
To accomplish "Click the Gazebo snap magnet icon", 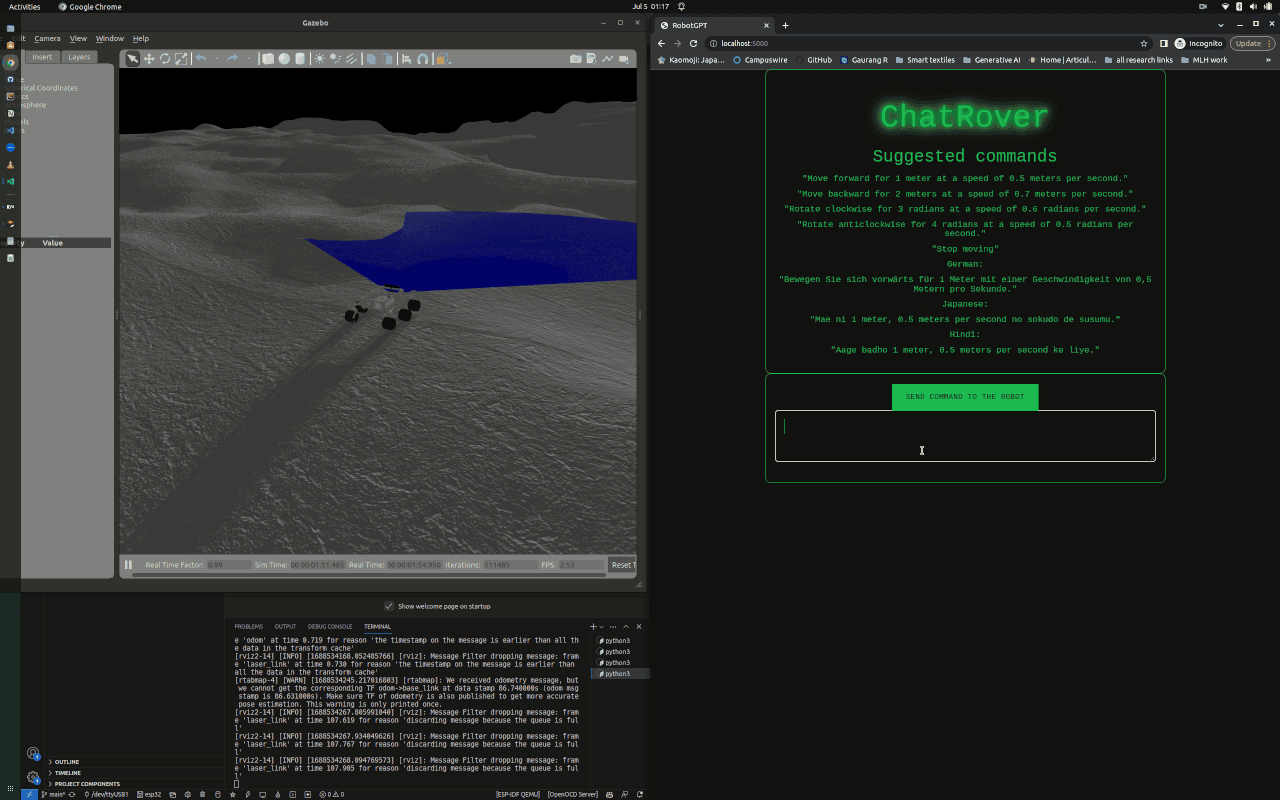I will [422, 59].
